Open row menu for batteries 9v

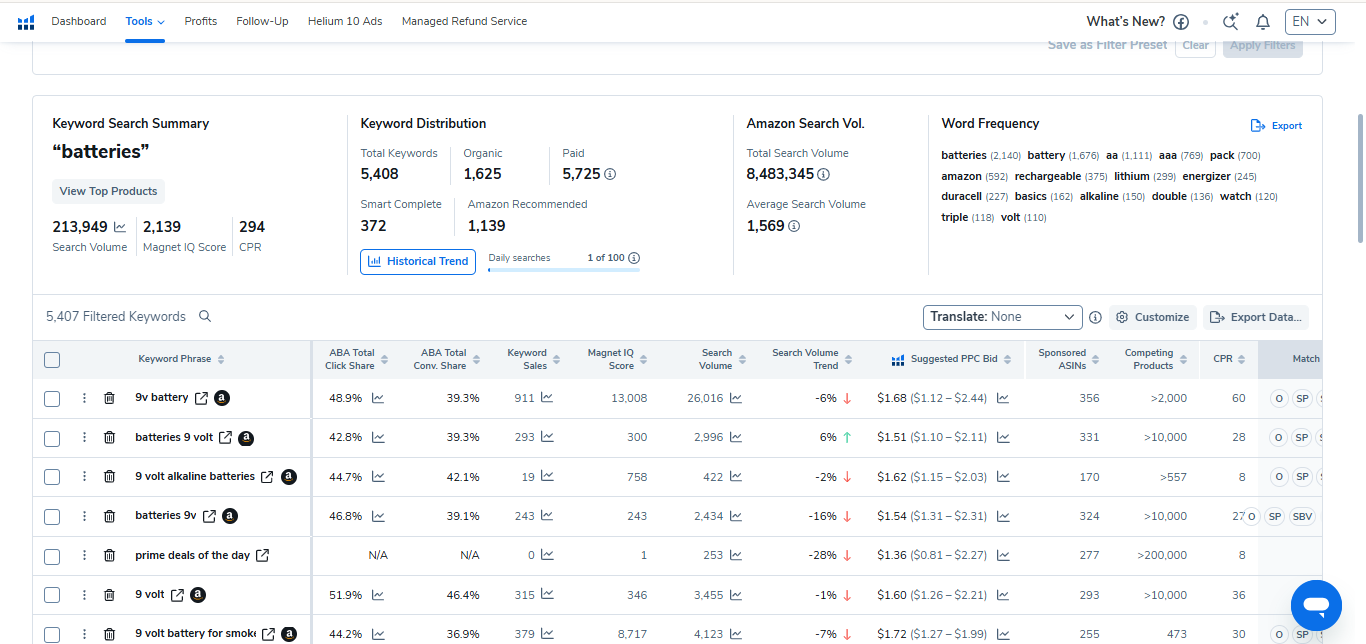point(84,516)
